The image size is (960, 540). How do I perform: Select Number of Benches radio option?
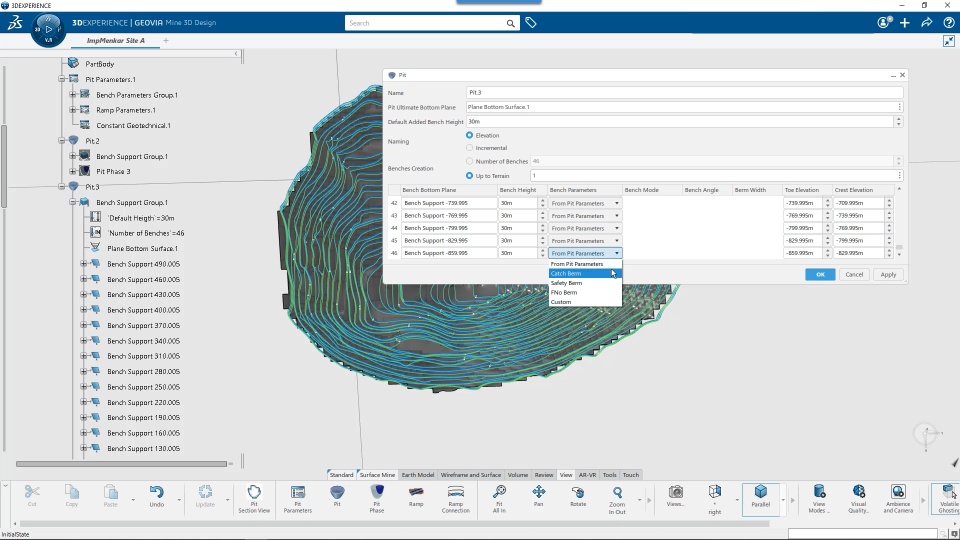[470, 161]
